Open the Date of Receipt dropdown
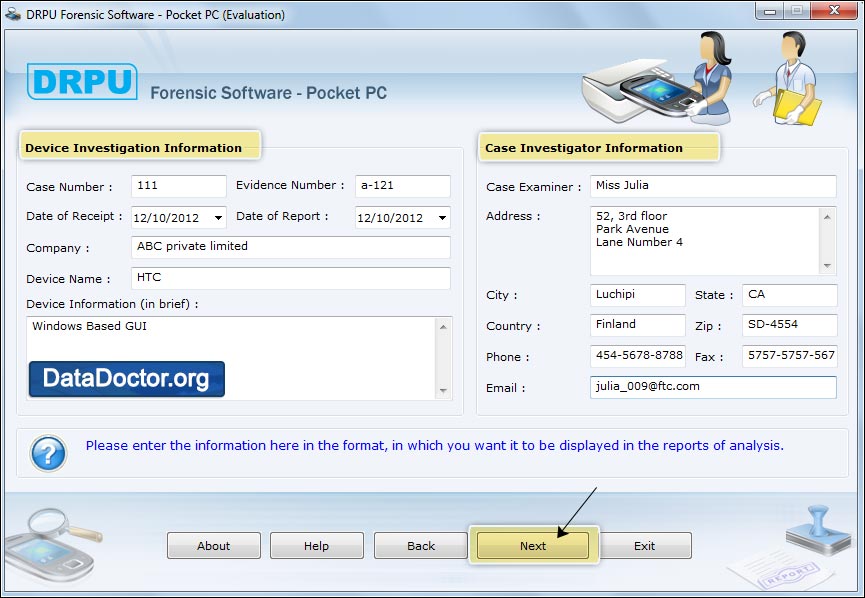This screenshot has height=598, width=865. click(217, 217)
